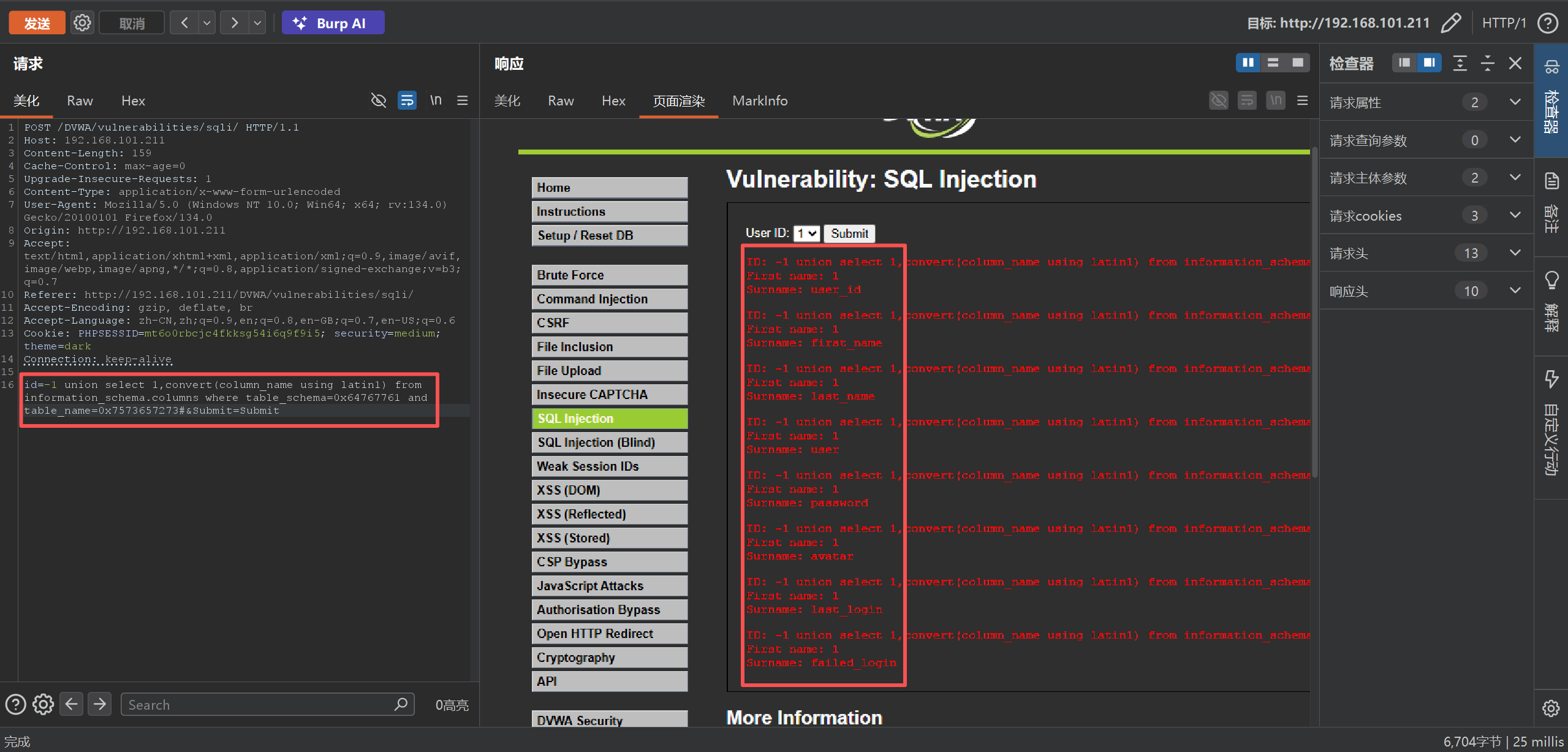Image resolution: width=1568 pixels, height=752 pixels.
Task: Open User ID dropdown in rendered page
Action: [806, 234]
